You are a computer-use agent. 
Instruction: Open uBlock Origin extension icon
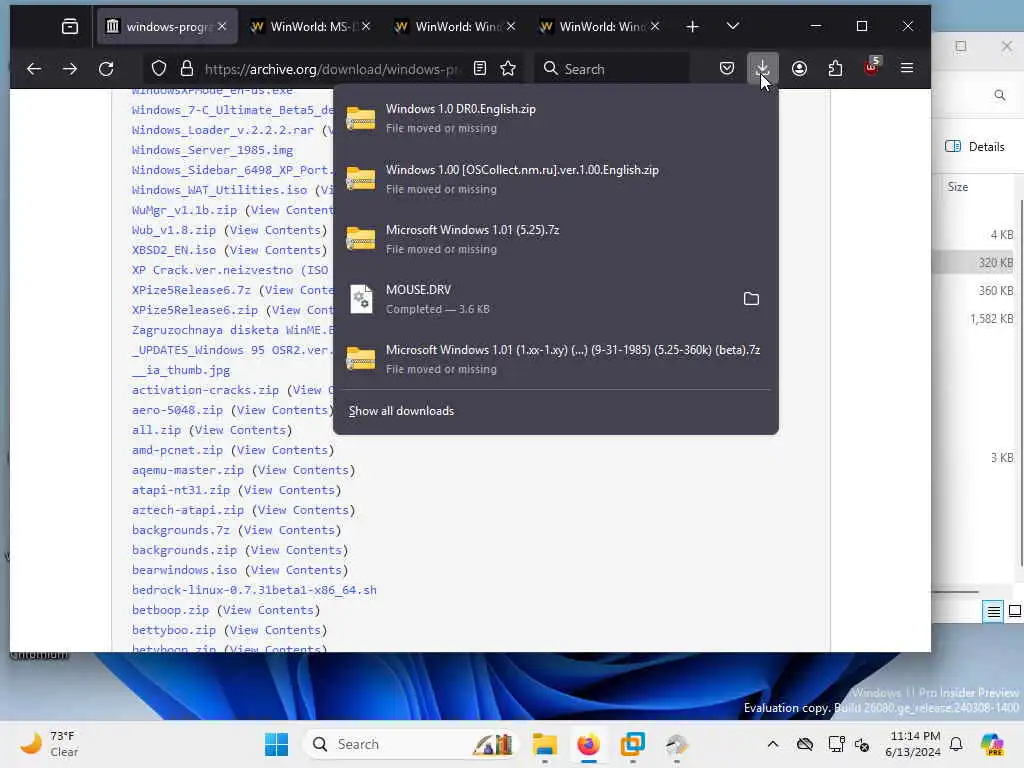pyautogui.click(x=872, y=67)
